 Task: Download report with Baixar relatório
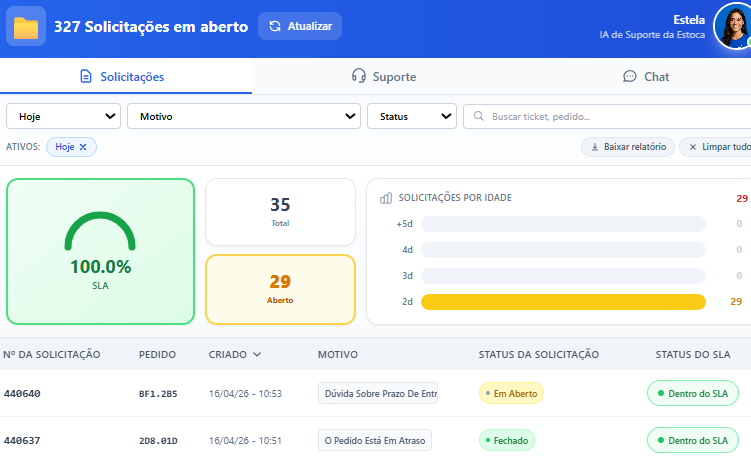pyautogui.click(x=628, y=147)
